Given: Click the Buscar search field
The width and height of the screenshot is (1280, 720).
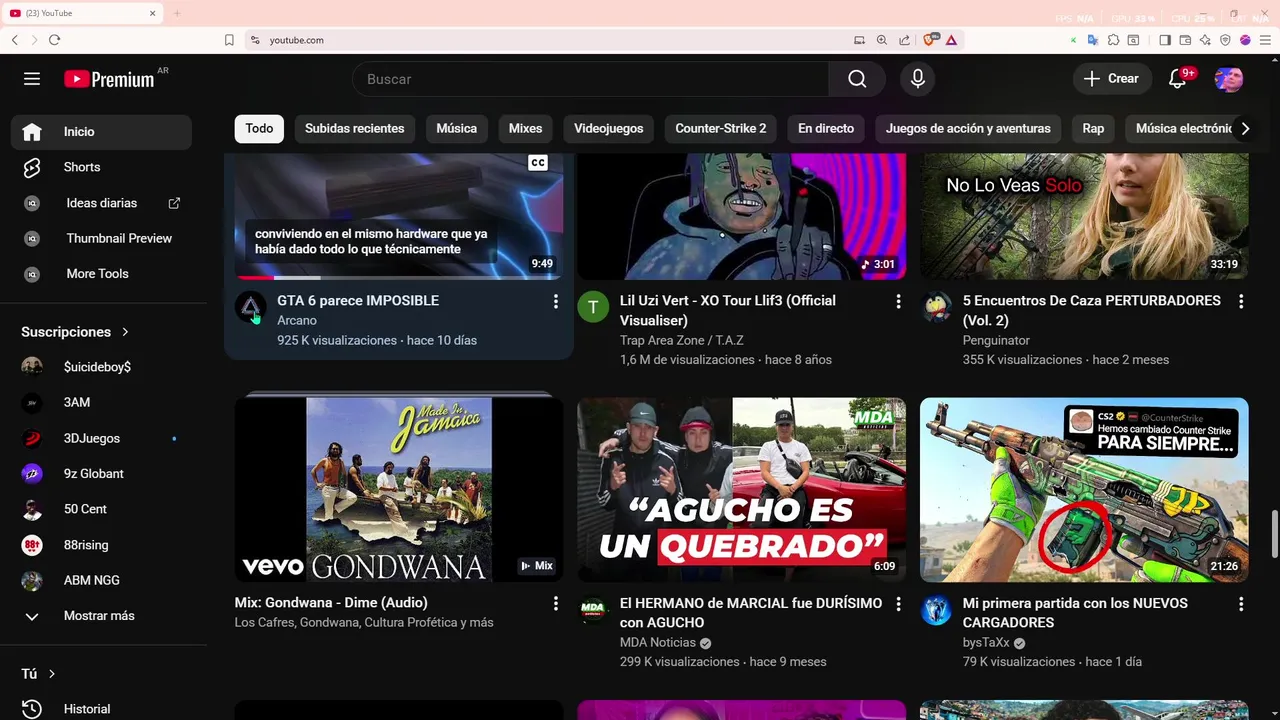Looking at the screenshot, I should pos(590,79).
